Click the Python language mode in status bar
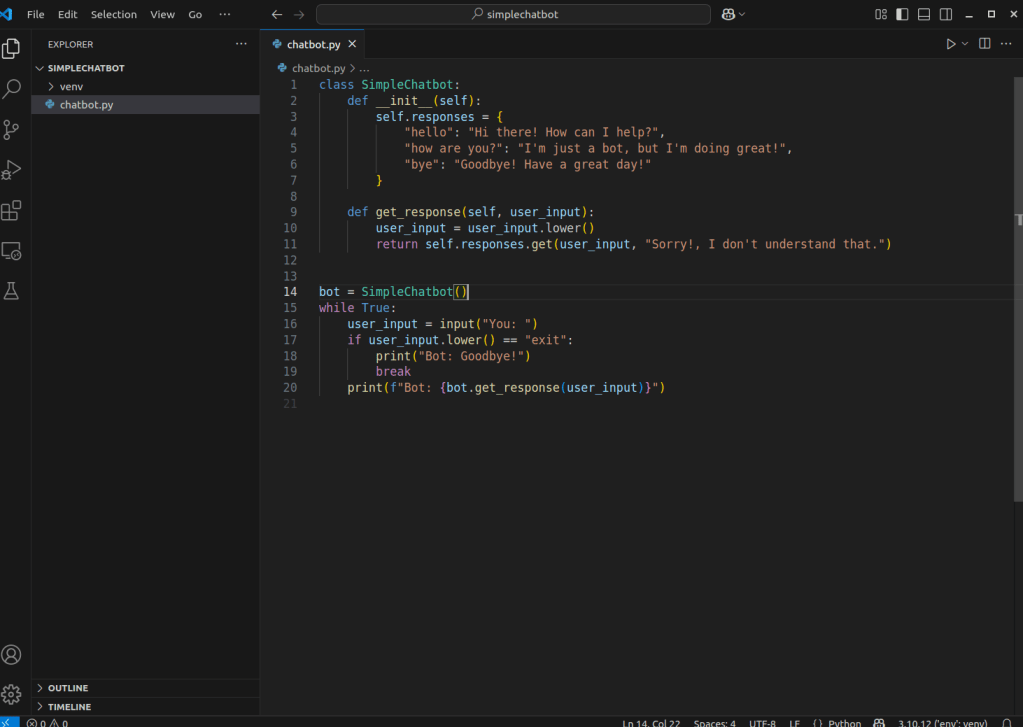 pyautogui.click(x=843, y=722)
